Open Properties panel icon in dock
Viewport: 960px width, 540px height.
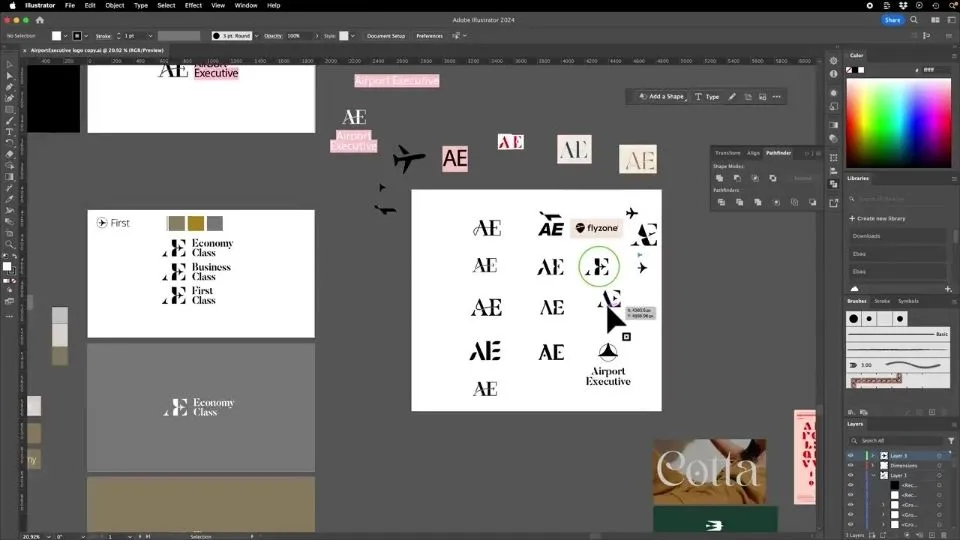(x=834, y=61)
